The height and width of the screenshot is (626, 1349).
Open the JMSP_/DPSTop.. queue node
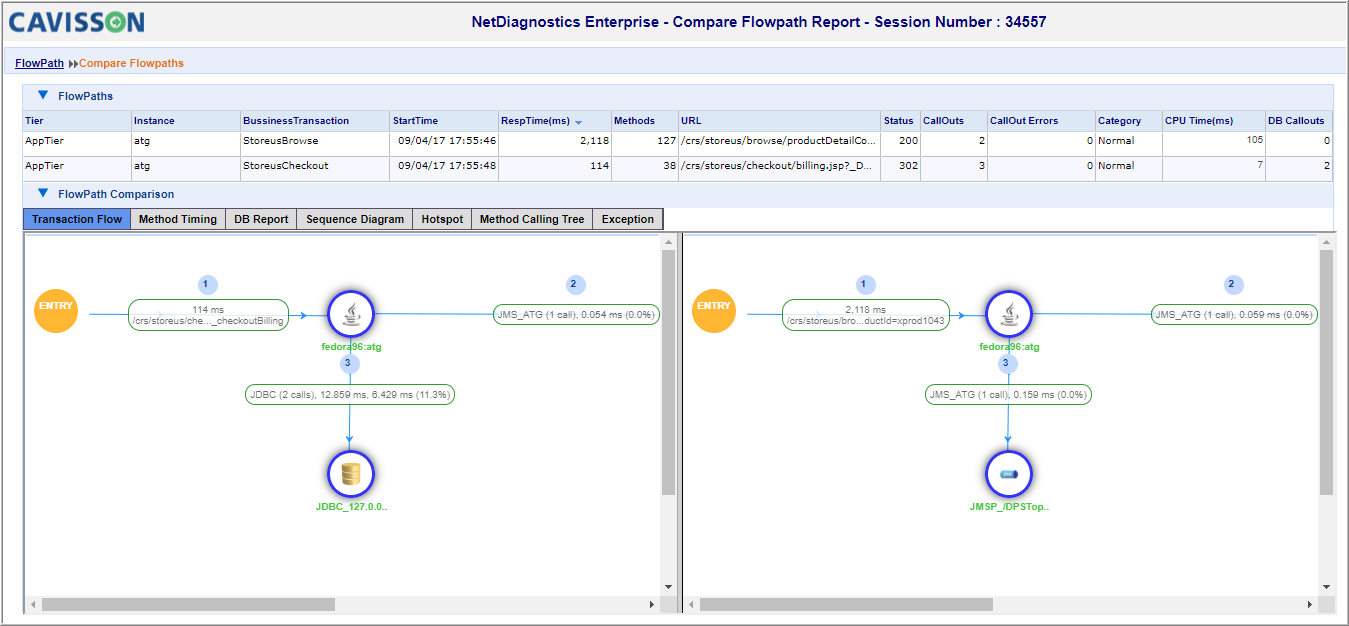1009,474
